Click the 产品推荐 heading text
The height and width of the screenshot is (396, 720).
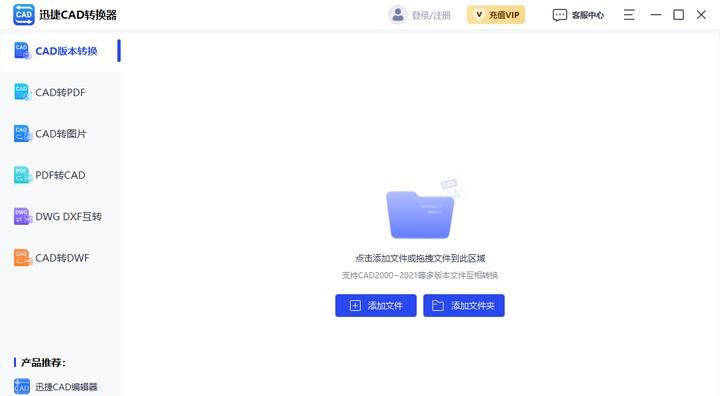point(43,362)
